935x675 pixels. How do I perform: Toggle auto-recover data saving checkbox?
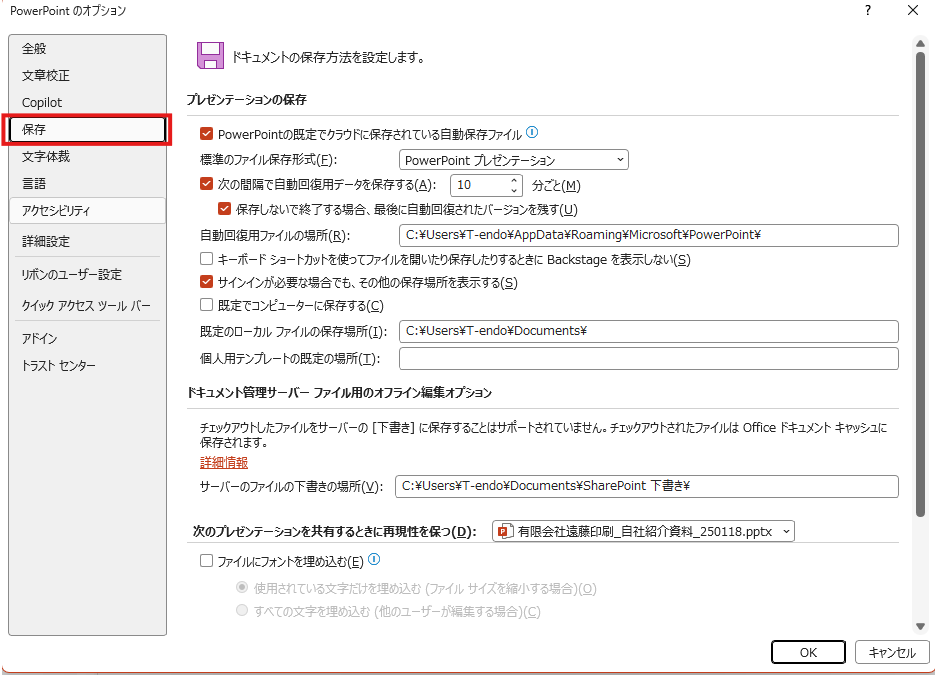pyautogui.click(x=207, y=185)
